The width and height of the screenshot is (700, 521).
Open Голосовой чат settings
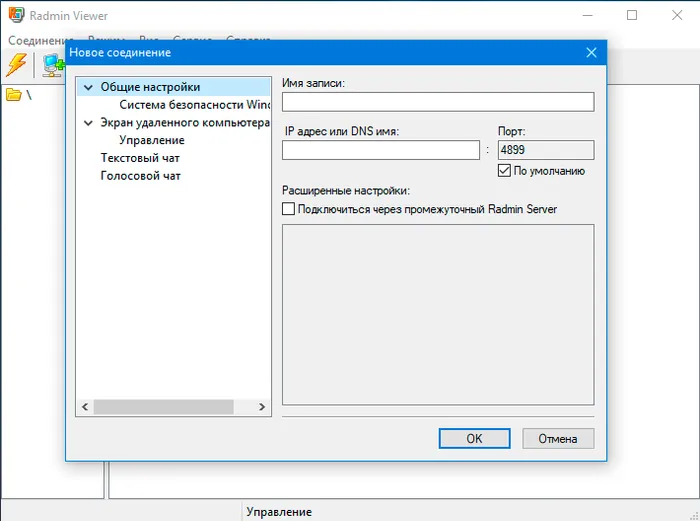point(140,176)
